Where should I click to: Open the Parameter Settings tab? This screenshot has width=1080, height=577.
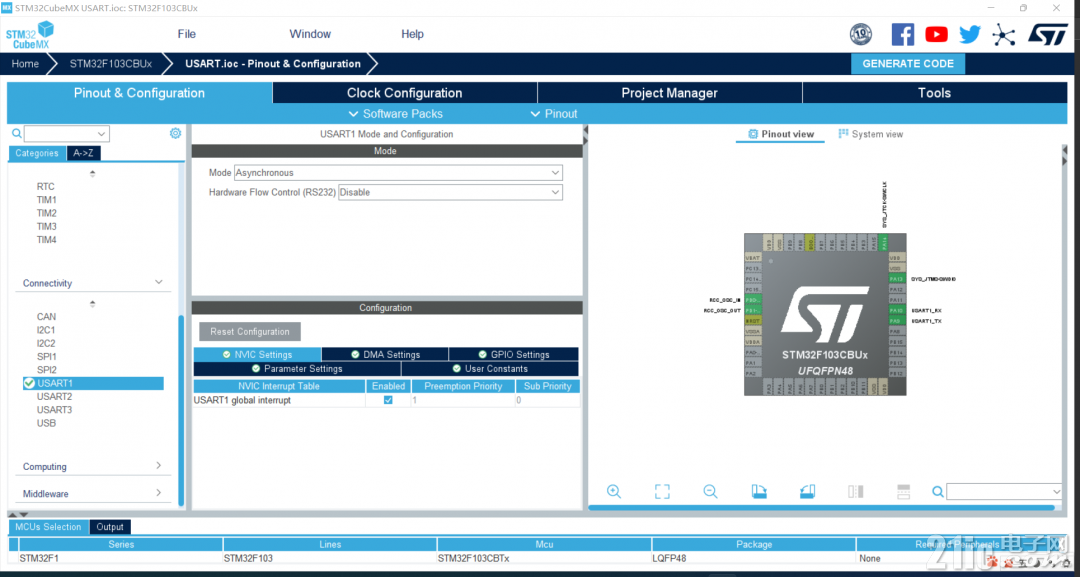click(297, 368)
